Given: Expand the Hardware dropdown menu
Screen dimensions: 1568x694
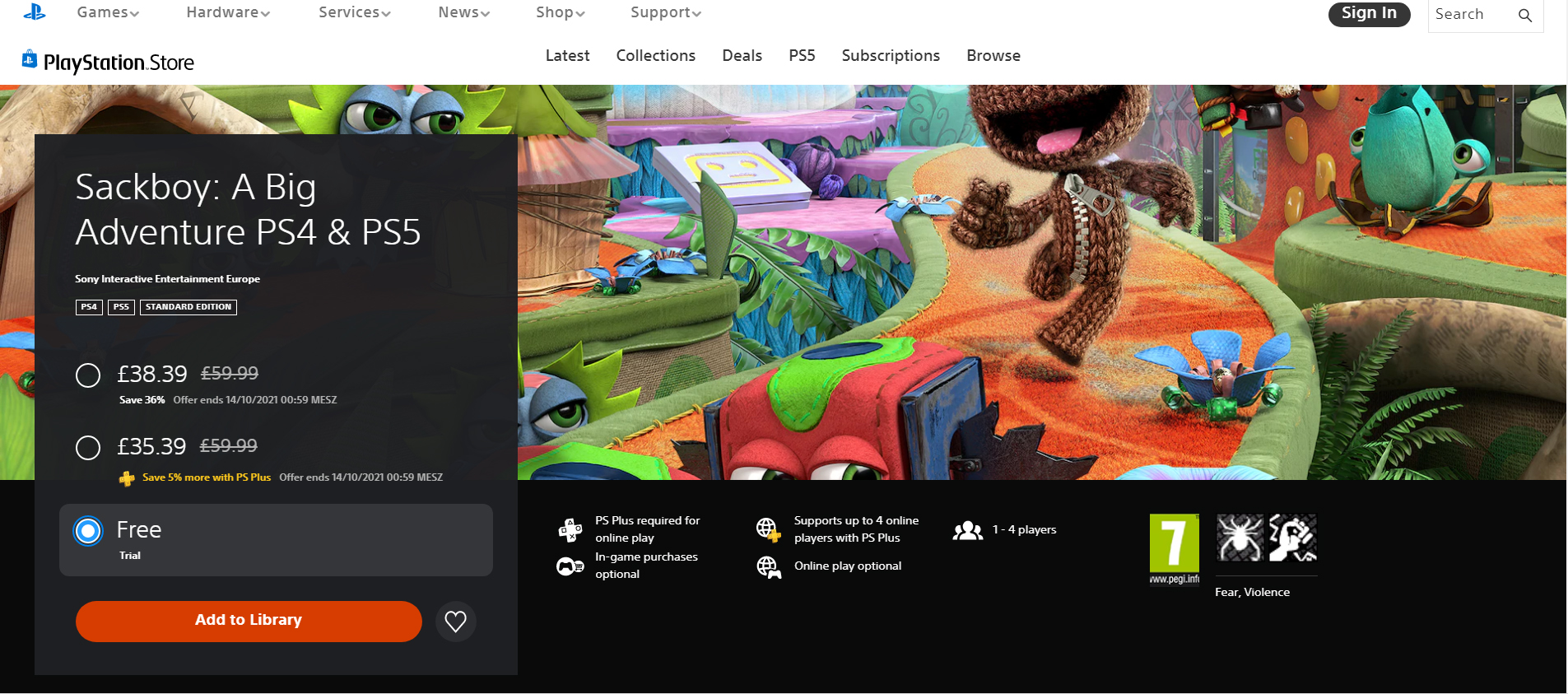Looking at the screenshot, I should (228, 12).
